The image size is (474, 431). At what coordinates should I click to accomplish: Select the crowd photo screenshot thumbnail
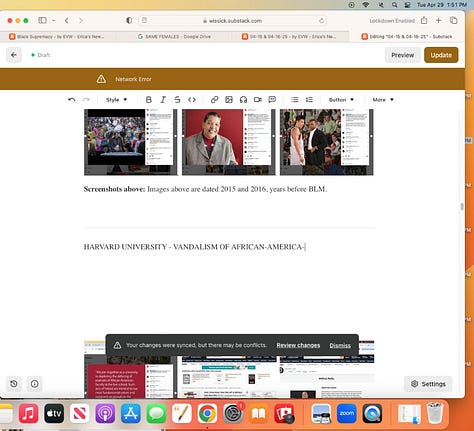pos(131,142)
